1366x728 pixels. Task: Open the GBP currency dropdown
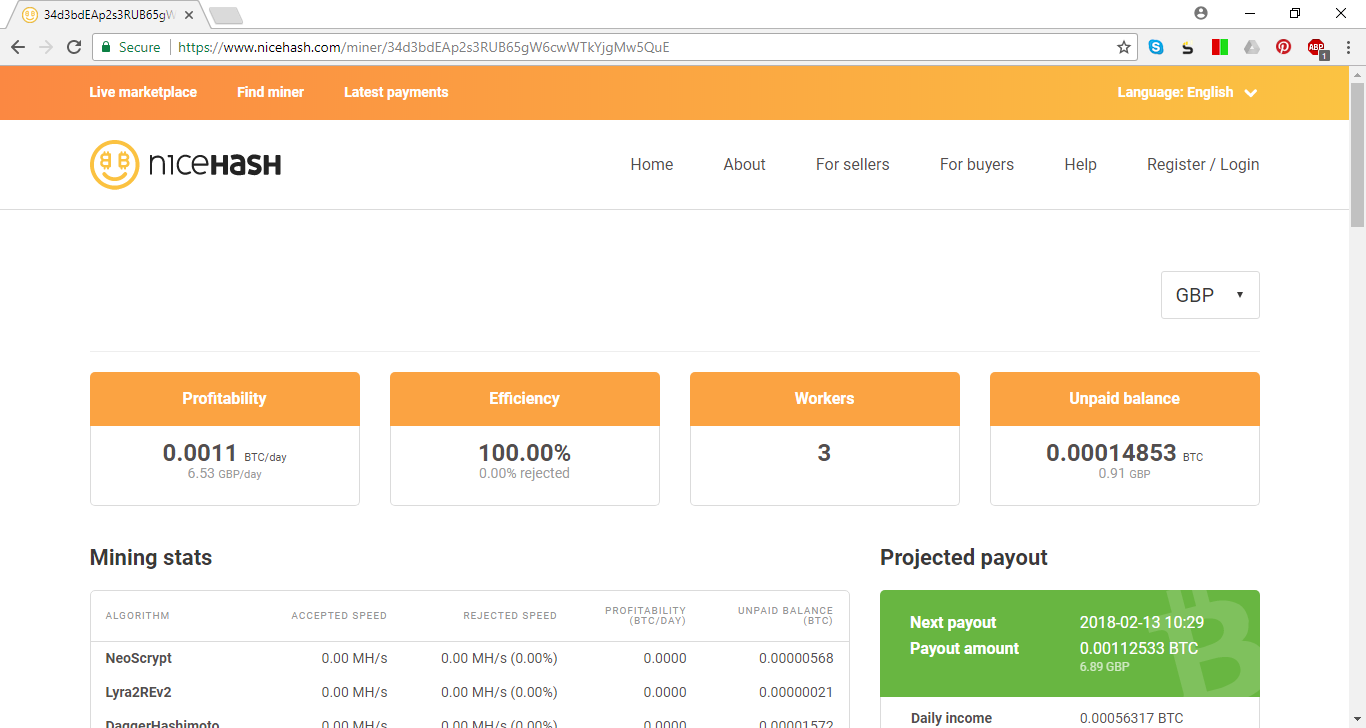(x=1210, y=295)
